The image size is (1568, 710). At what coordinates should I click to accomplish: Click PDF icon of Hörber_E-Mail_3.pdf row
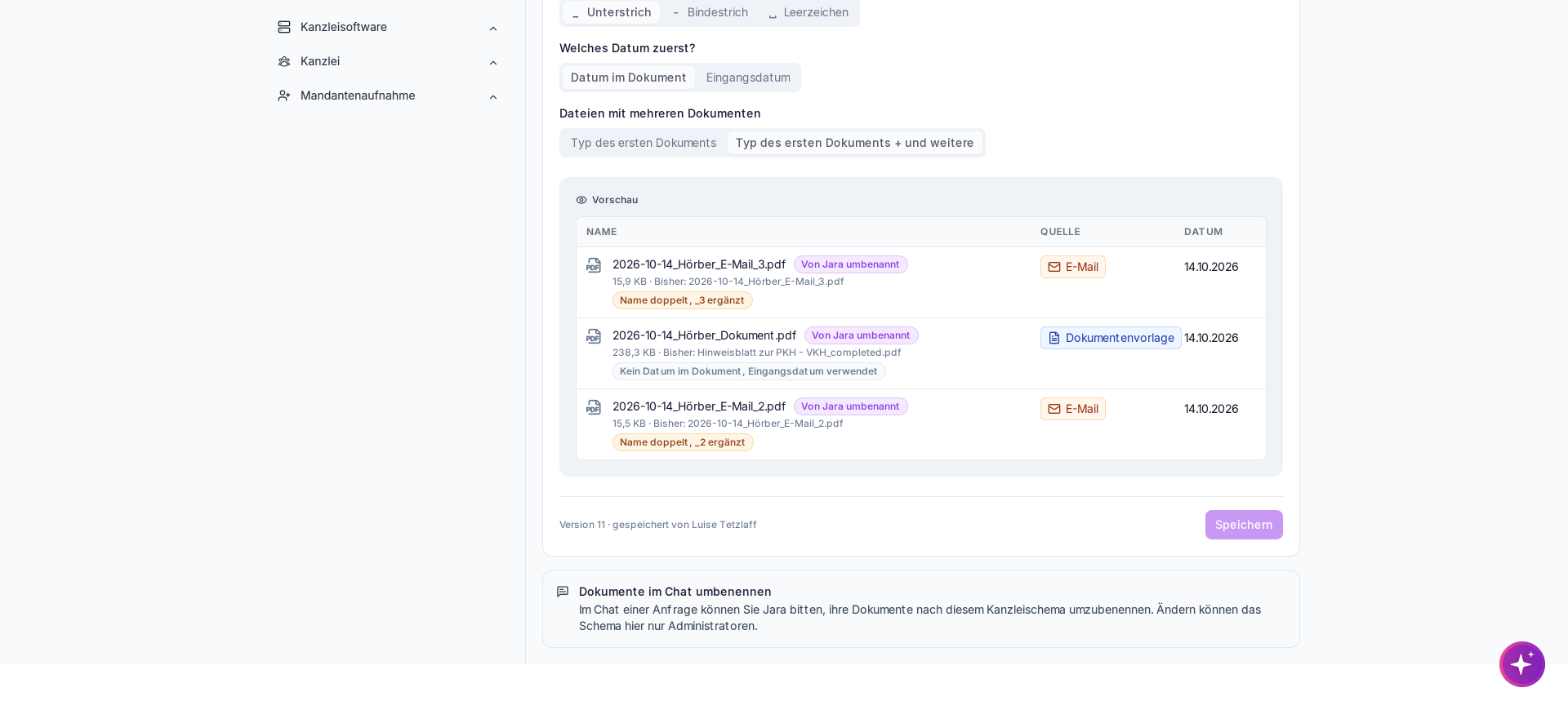click(x=594, y=265)
